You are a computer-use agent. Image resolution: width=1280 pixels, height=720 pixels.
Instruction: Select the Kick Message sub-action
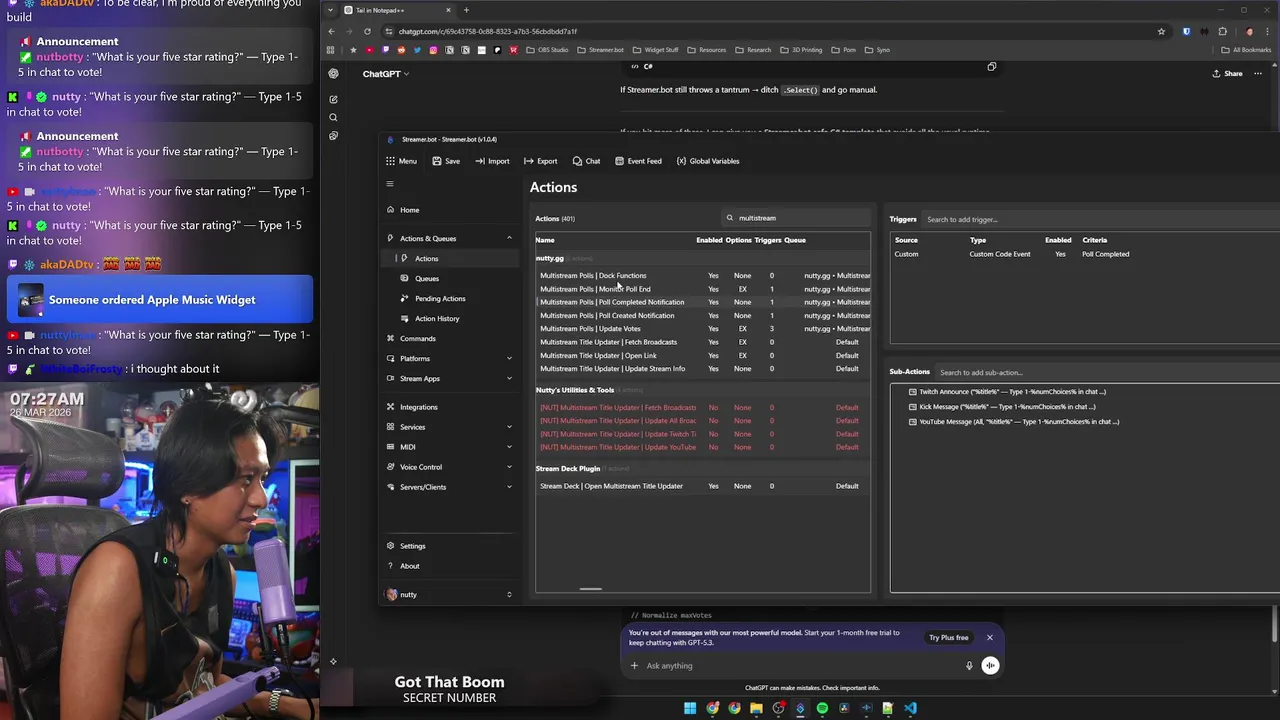(x=1001, y=407)
